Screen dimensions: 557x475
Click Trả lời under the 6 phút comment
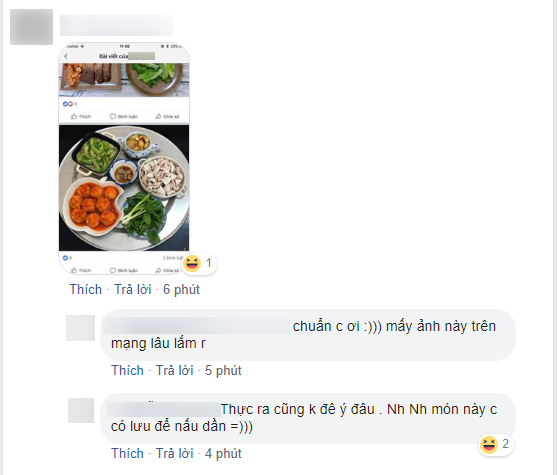click(x=133, y=290)
